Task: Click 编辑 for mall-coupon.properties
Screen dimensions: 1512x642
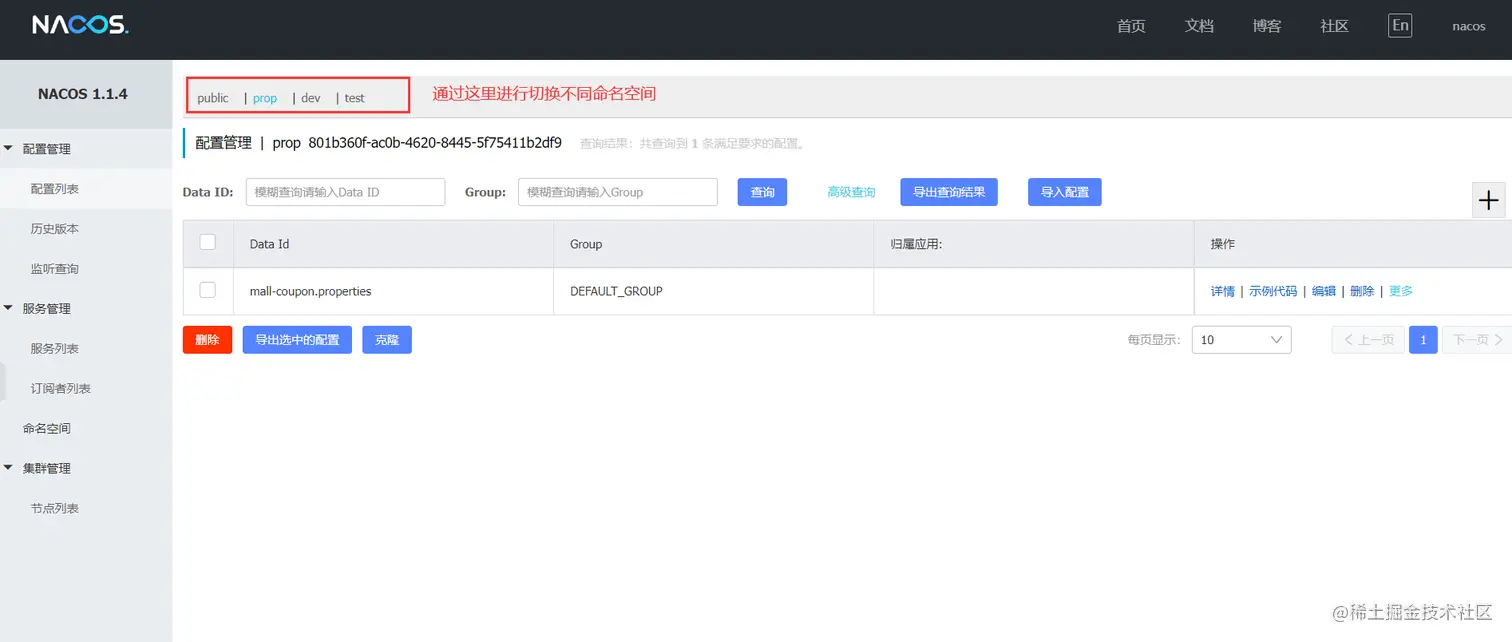Action: 1324,291
